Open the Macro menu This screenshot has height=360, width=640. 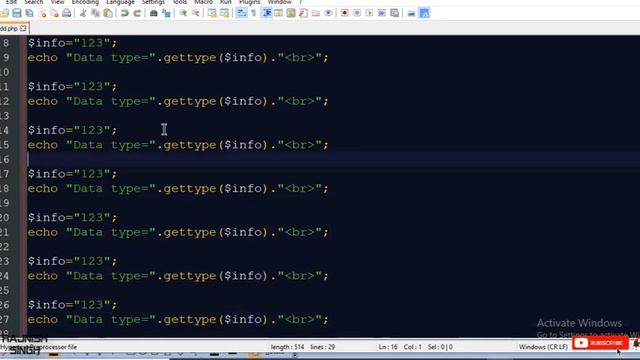coord(203,2)
